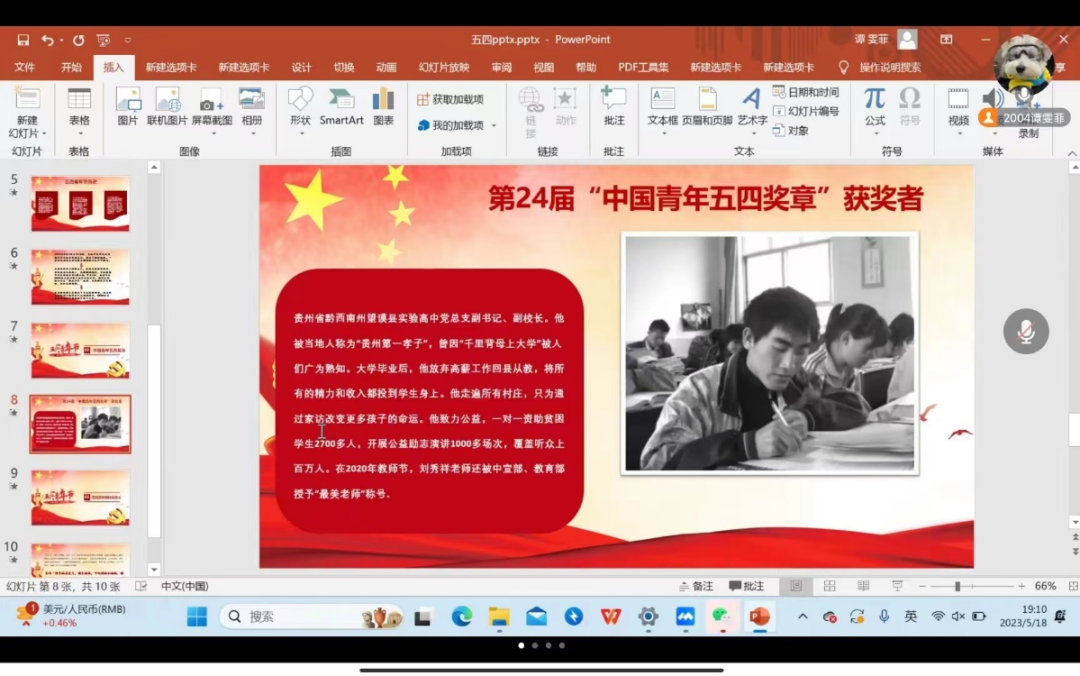Expand 我的加载项 dropdown arrow
Viewport: 1080px width, 676px height.
(x=493, y=126)
